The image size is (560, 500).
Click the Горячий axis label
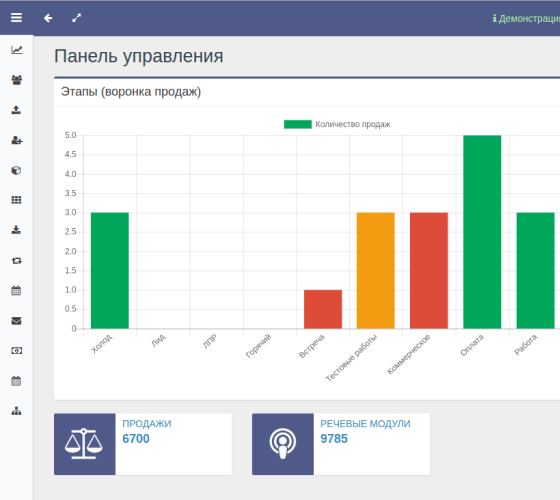click(258, 346)
